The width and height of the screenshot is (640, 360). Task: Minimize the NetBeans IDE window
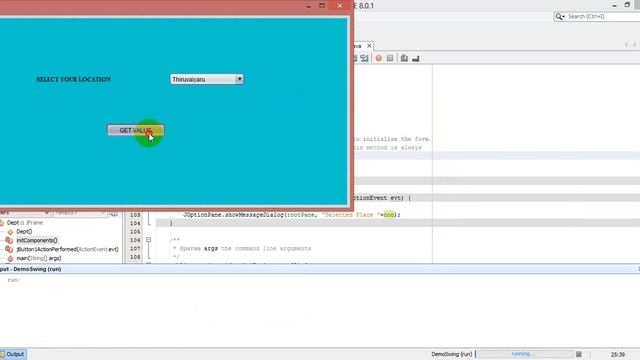614,5
